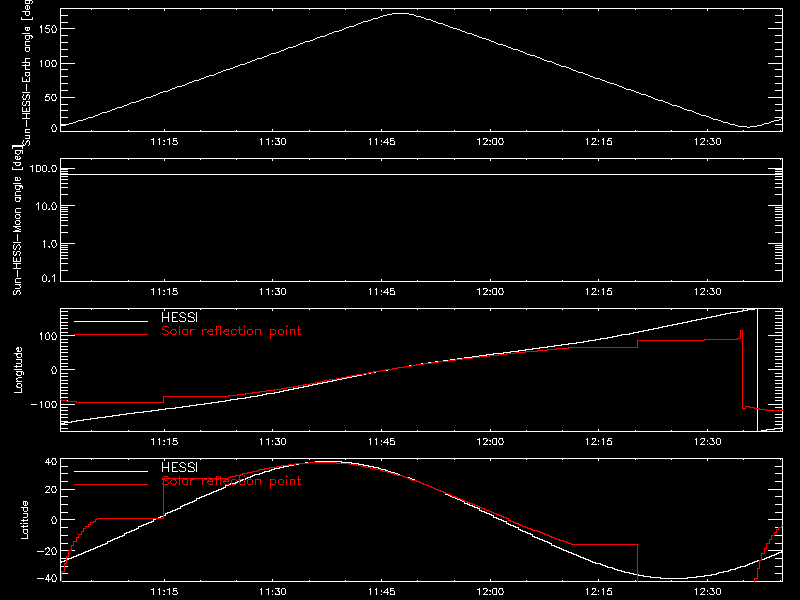Image resolution: width=800 pixels, height=600 pixels.
Task: Click 12:15 label under Latitude plot
Action: (x=599, y=592)
